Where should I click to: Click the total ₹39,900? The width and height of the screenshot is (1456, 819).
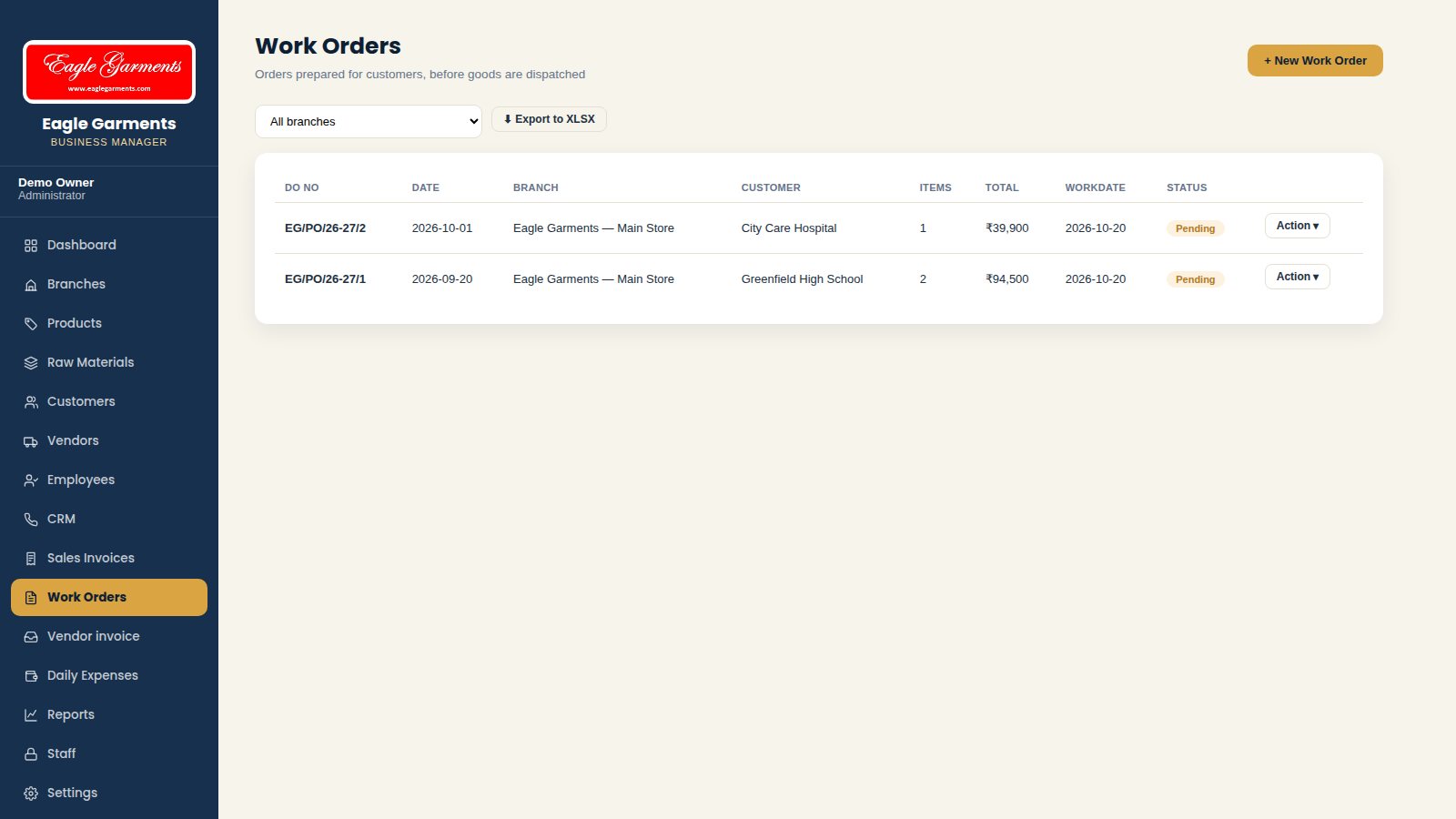pyautogui.click(x=1006, y=228)
